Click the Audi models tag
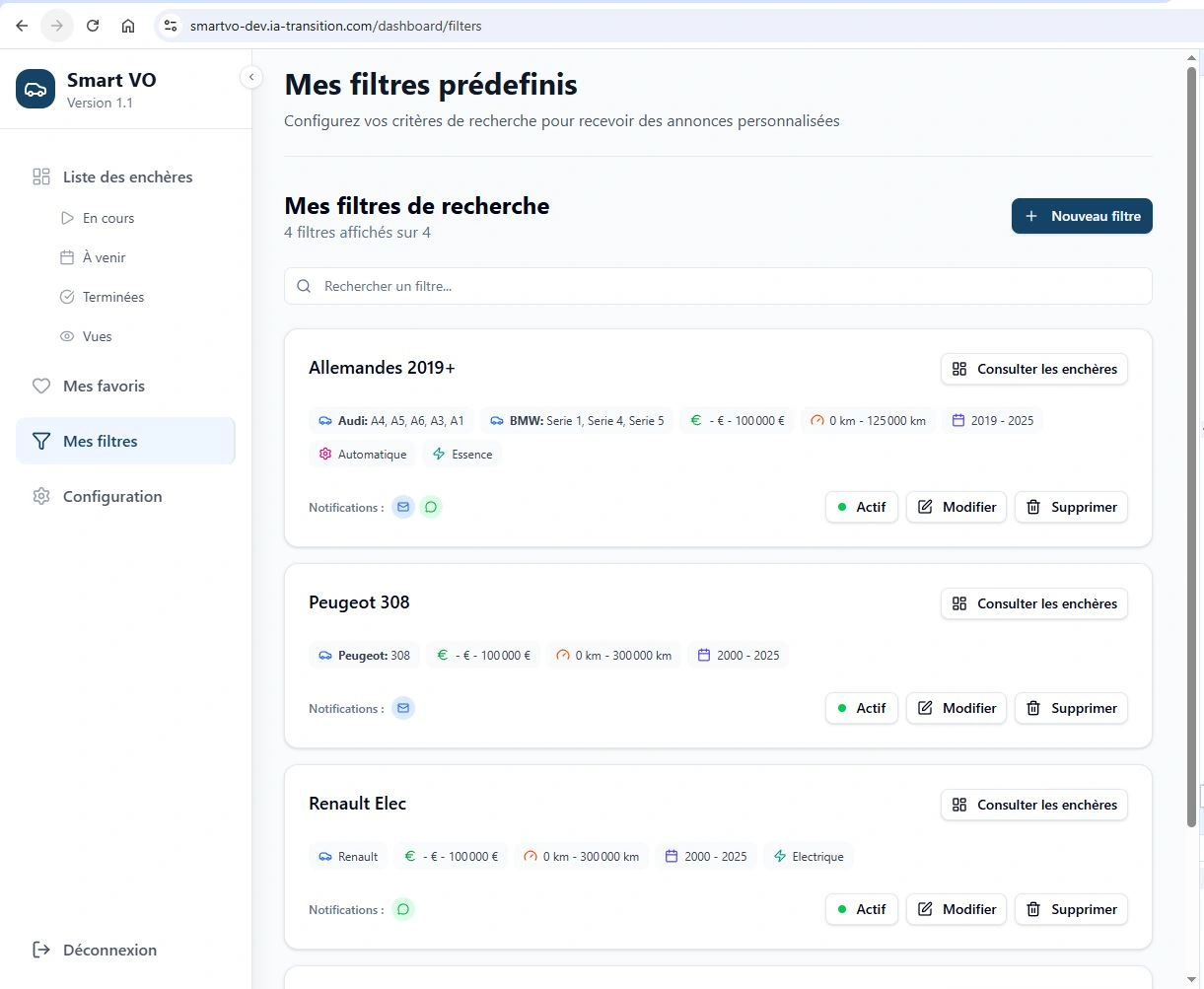The image size is (1204, 989). coord(391,420)
